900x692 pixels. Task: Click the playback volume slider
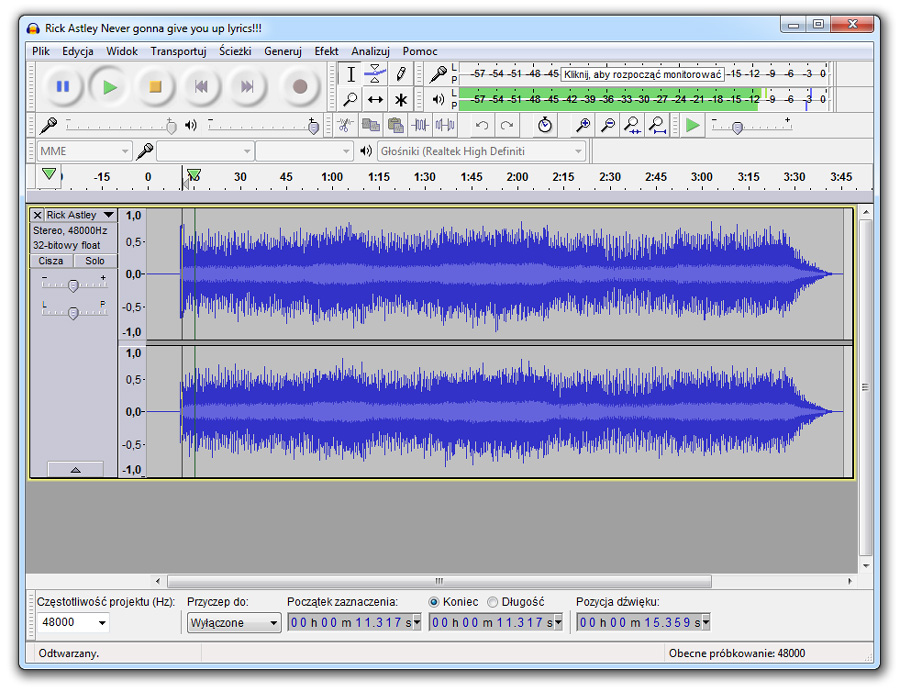tap(264, 125)
